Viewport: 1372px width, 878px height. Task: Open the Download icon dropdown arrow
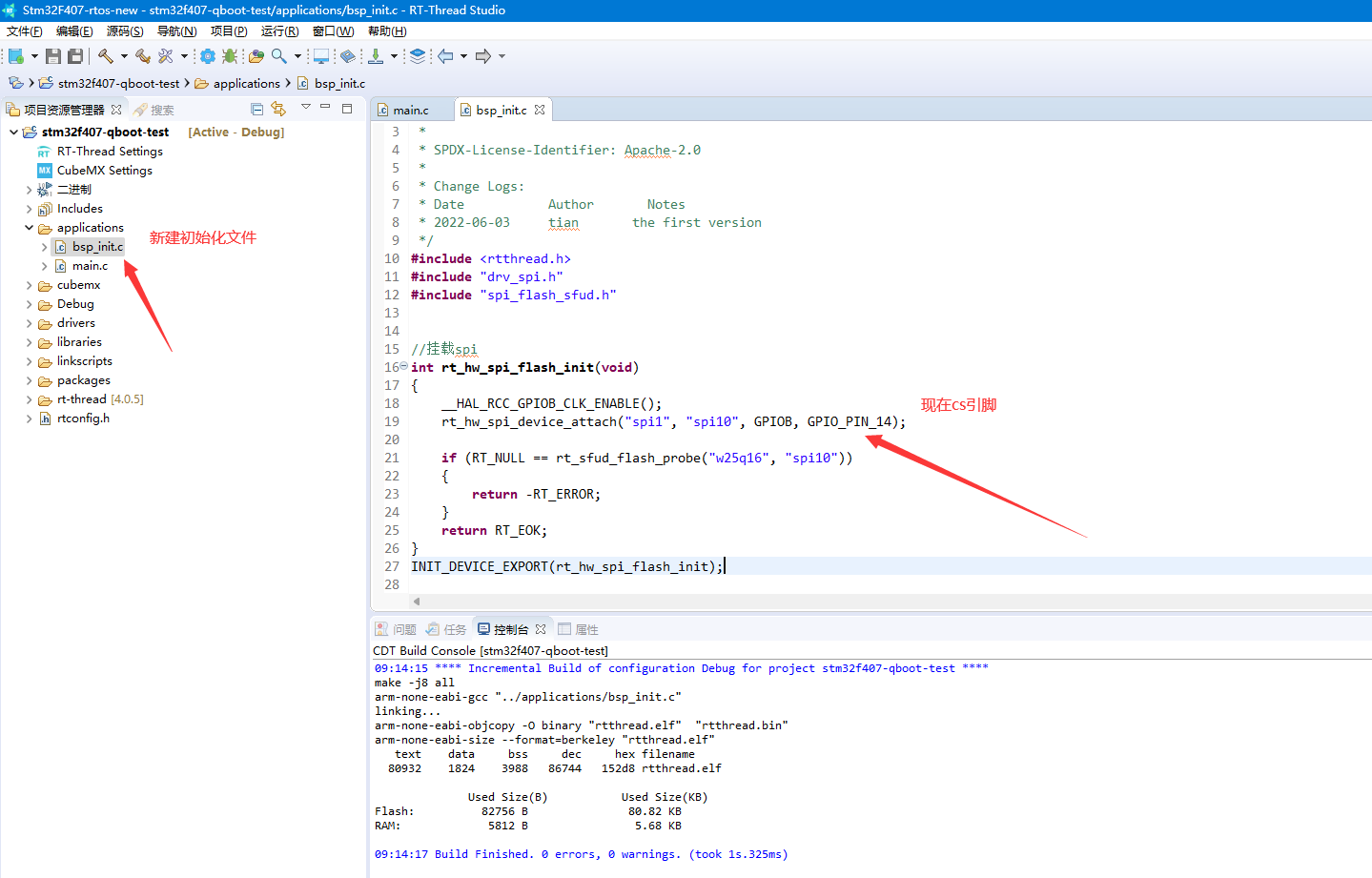(x=394, y=56)
